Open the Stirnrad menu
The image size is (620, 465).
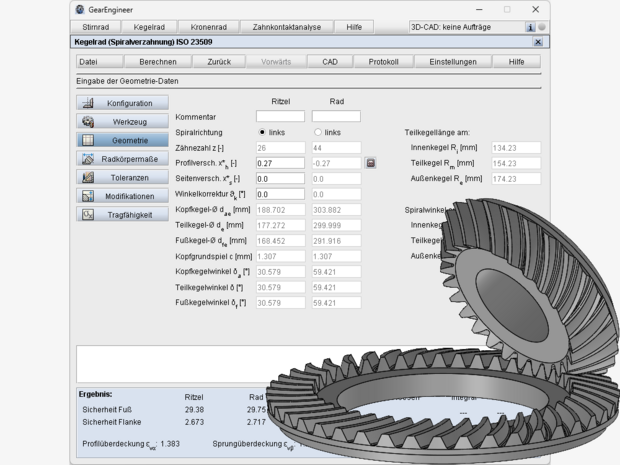point(95,27)
